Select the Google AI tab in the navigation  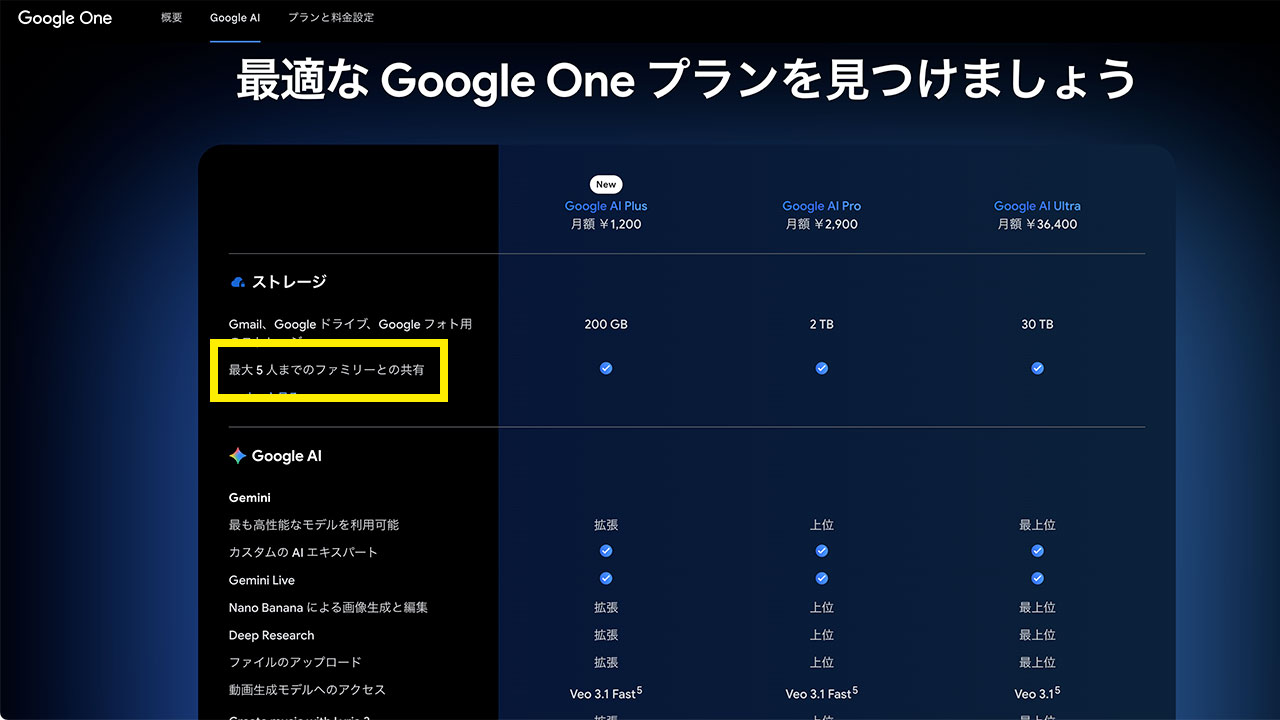click(x=234, y=17)
